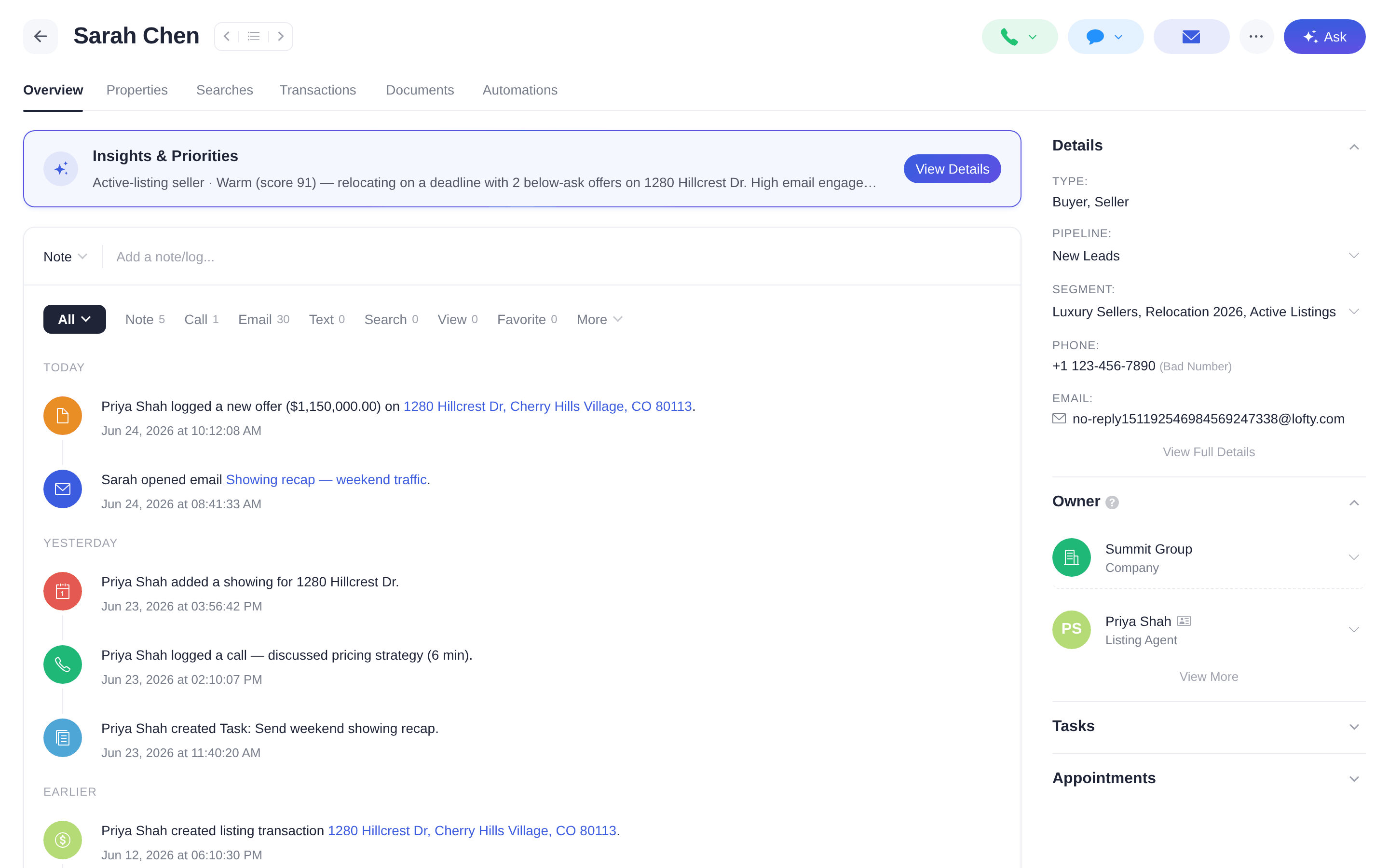Click the phone number +1 123-456-7890
1389x868 pixels.
pyautogui.click(x=1103, y=366)
